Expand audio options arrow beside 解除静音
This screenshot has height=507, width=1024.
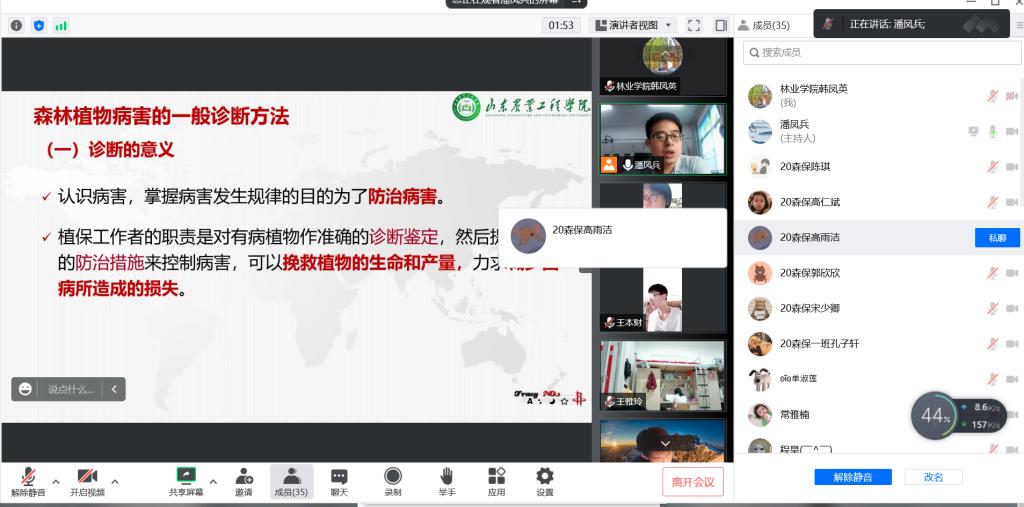tap(55, 481)
